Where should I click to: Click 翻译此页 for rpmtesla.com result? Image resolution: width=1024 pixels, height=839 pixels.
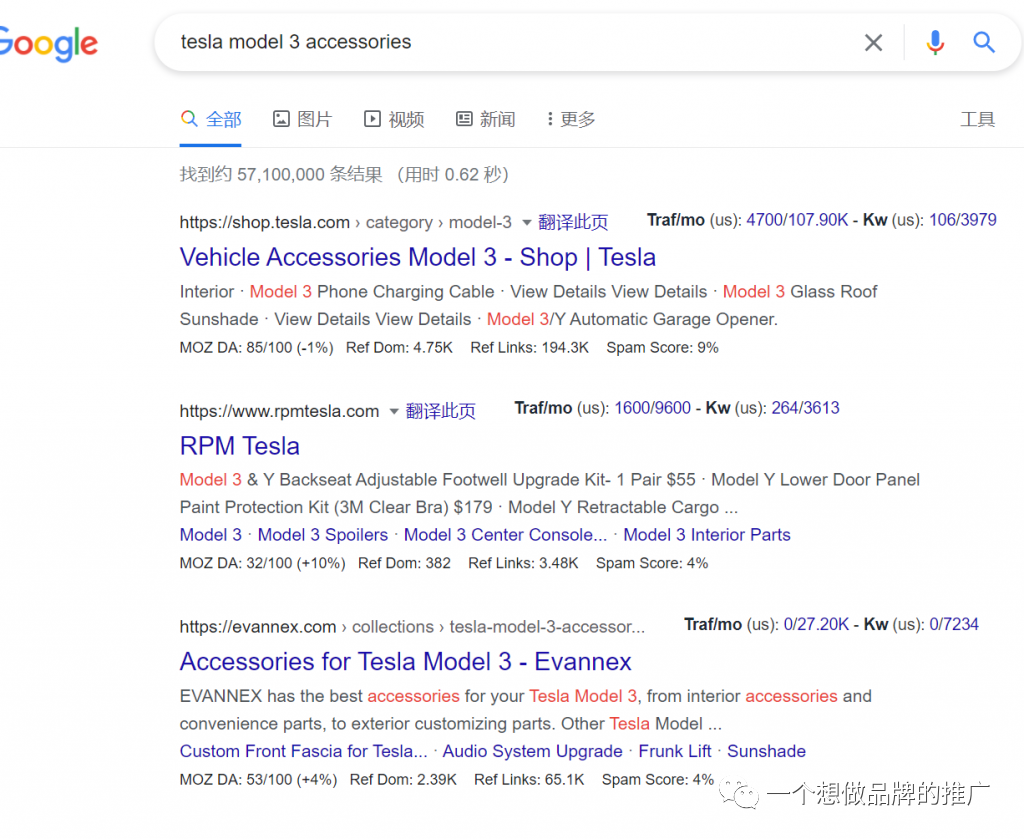[x=440, y=411]
